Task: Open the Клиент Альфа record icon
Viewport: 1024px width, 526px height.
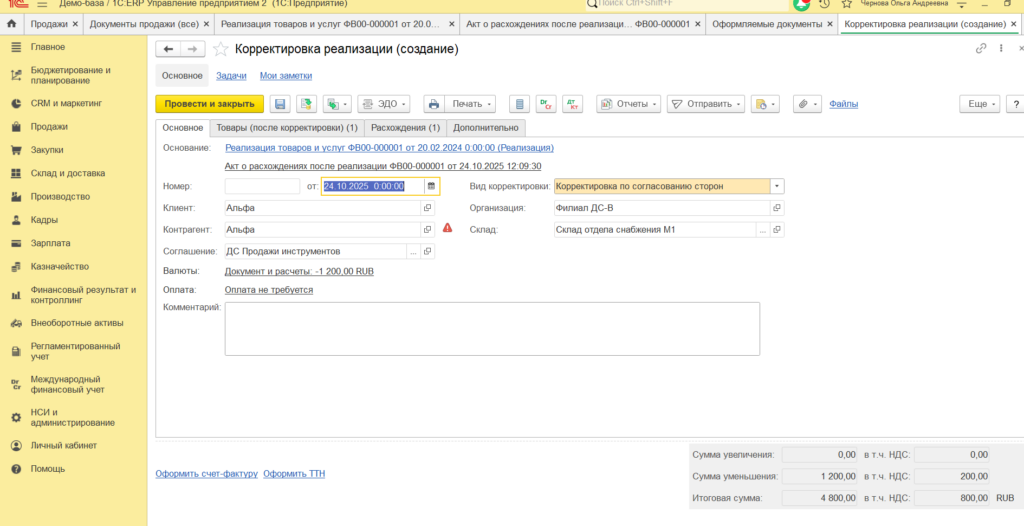Action: [428, 208]
